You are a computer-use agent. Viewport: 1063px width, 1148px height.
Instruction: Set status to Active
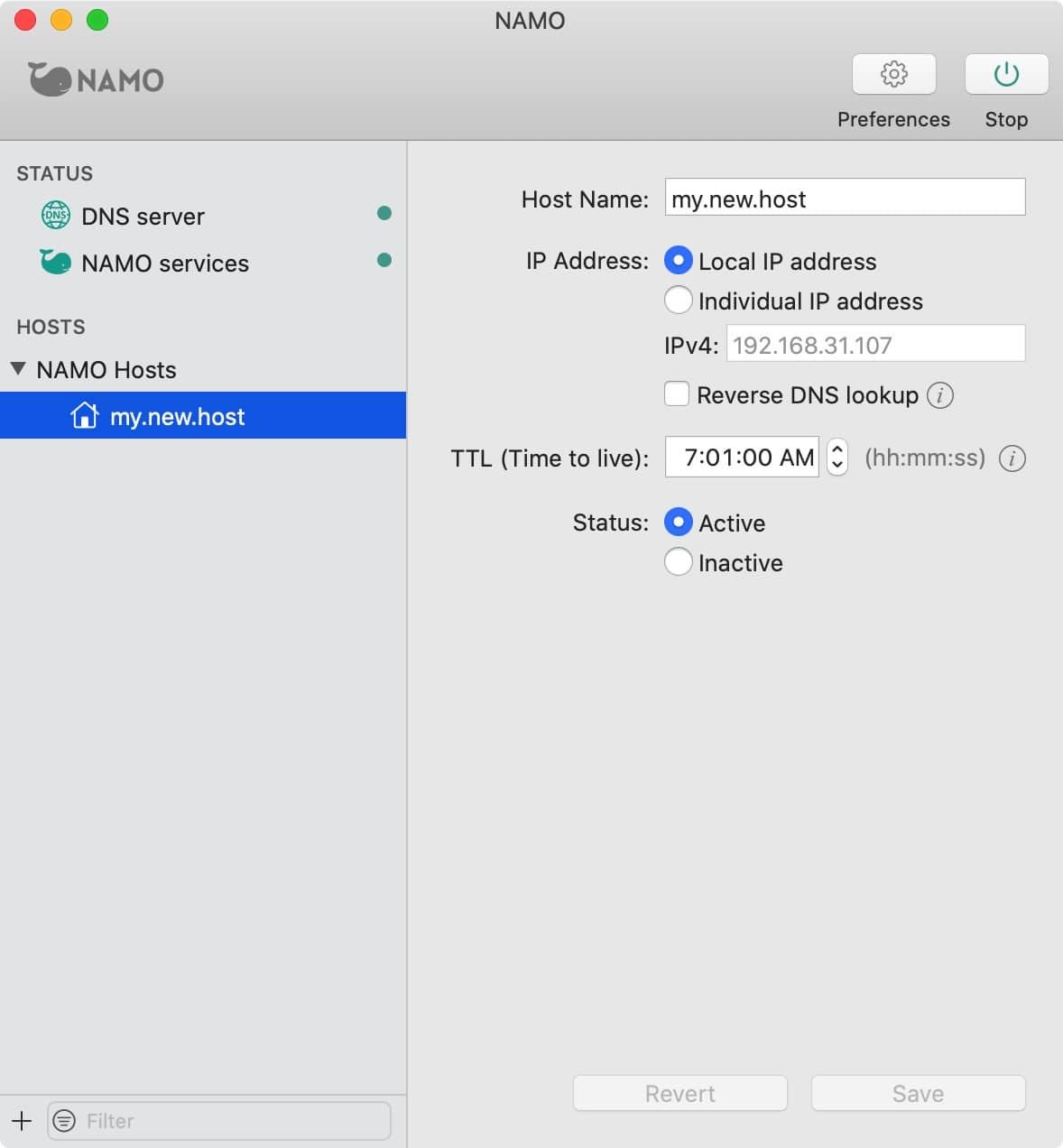[x=679, y=523]
